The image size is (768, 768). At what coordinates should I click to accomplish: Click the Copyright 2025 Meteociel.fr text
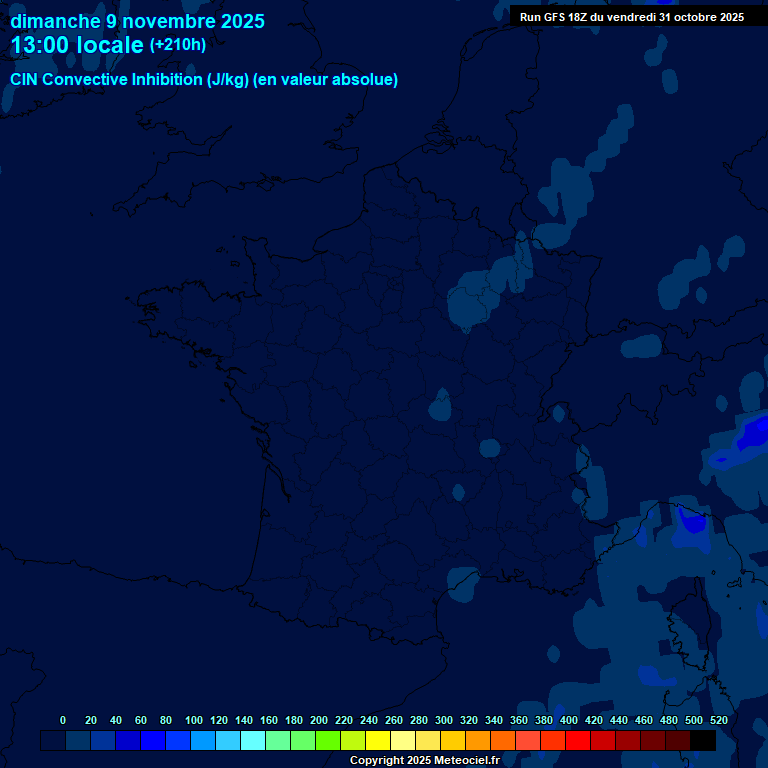[424, 760]
